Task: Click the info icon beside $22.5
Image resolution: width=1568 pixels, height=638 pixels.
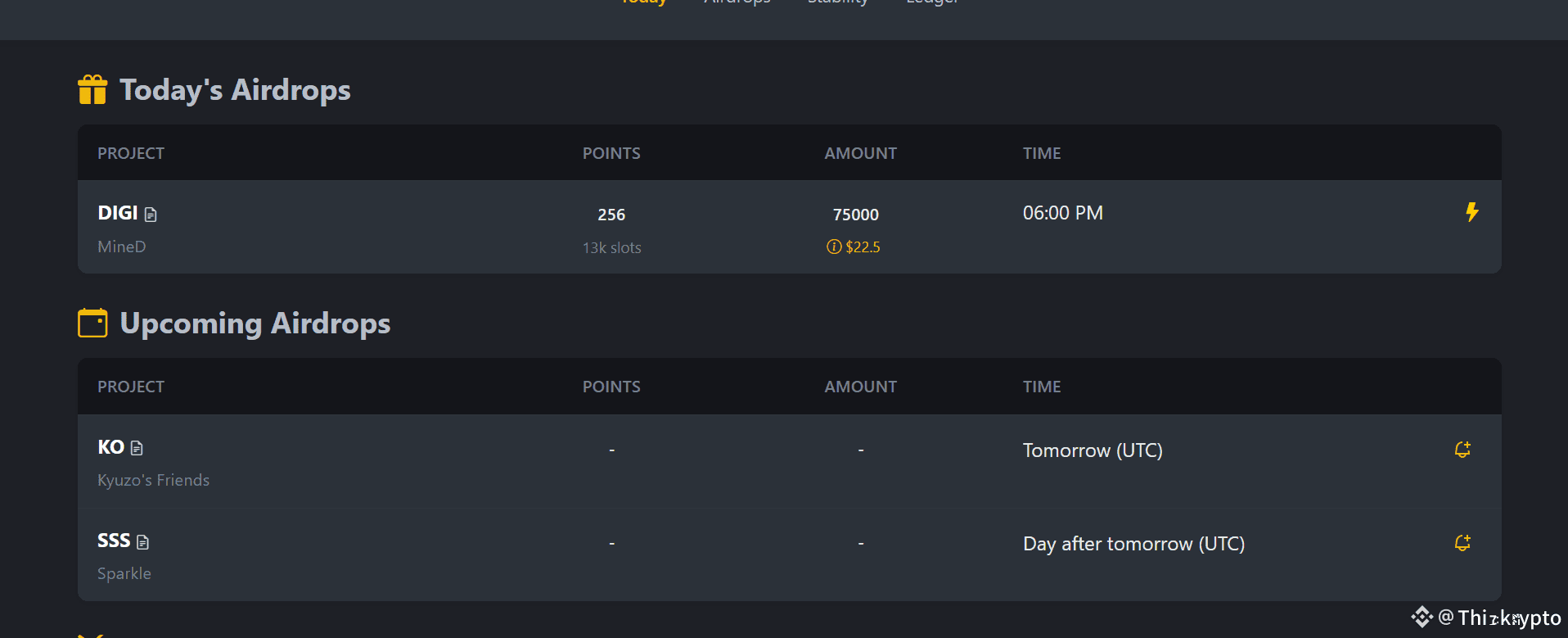Action: click(834, 247)
